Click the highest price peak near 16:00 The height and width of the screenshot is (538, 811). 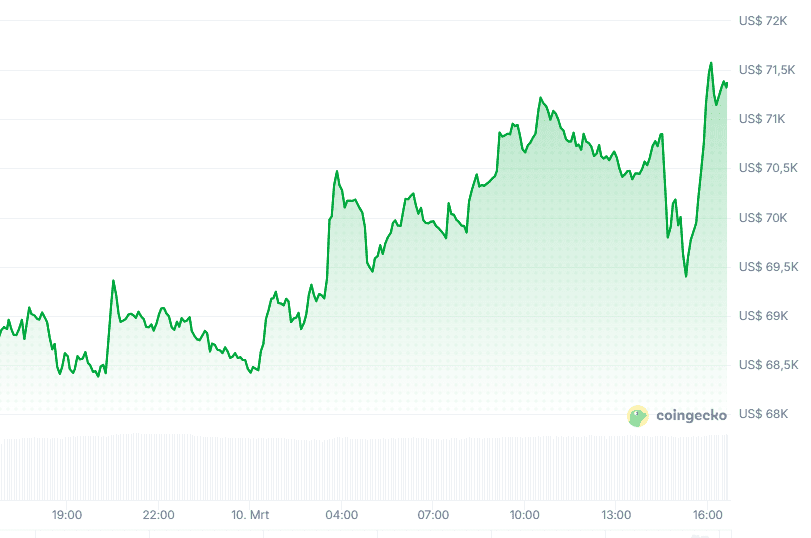[x=711, y=63]
